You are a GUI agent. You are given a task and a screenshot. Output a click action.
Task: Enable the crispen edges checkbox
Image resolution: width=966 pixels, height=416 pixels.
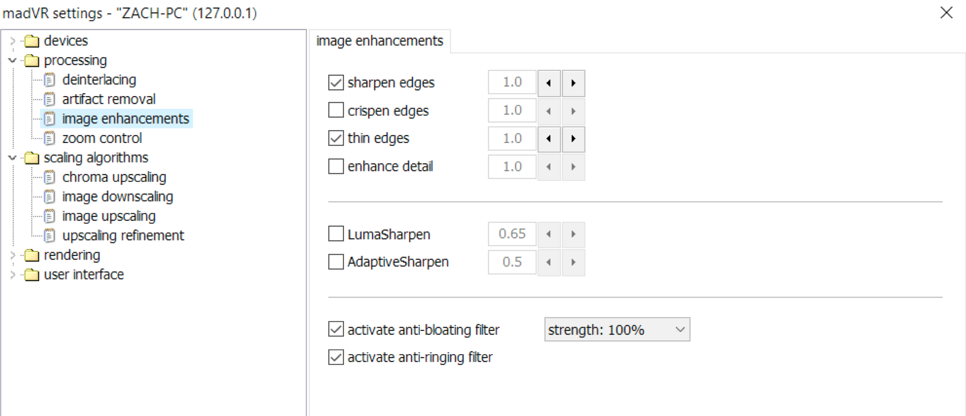tap(336, 111)
